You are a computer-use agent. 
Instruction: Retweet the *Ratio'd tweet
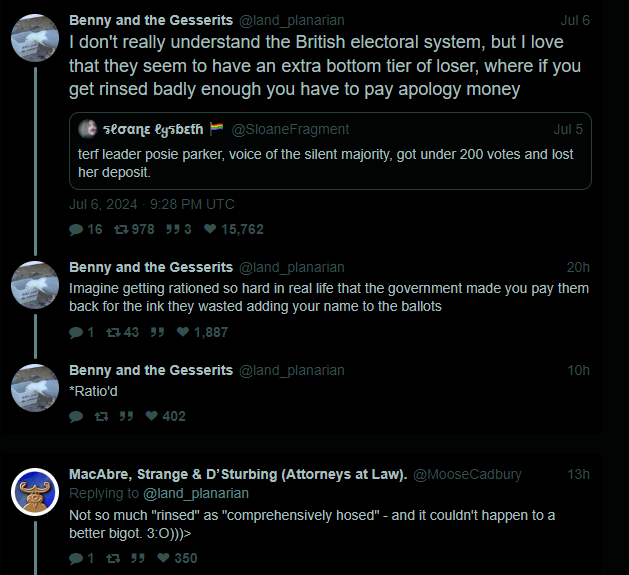click(x=100, y=416)
